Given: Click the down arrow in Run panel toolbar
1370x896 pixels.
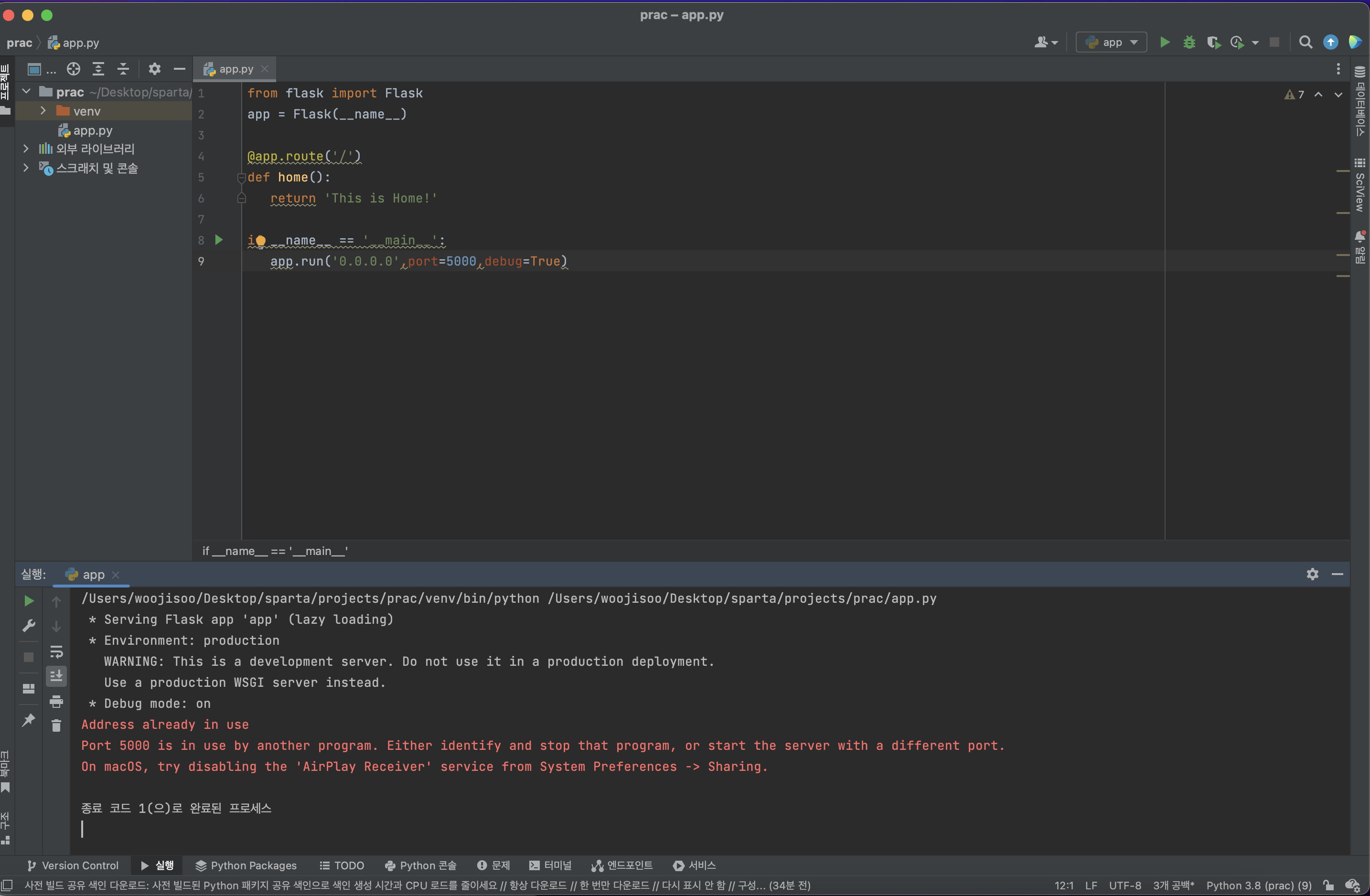Looking at the screenshot, I should point(56,626).
